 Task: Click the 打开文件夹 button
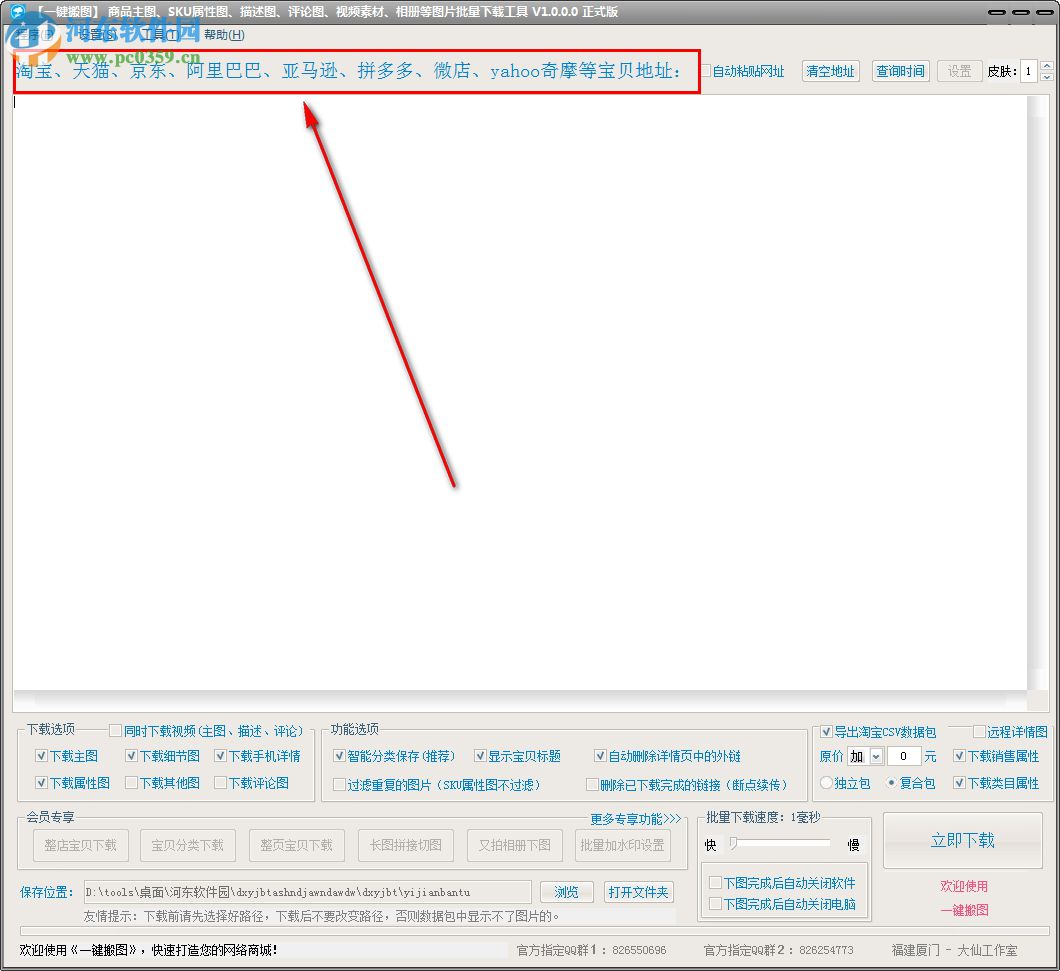(x=638, y=892)
